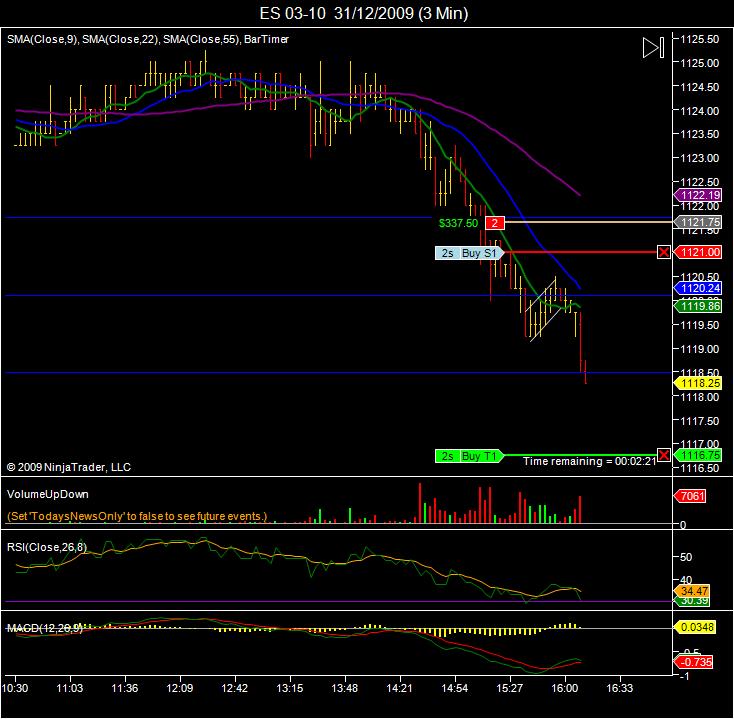Click the purple 1122.19 SMA price marker
Image resolution: width=734 pixels, height=719 pixels.
tap(697, 195)
